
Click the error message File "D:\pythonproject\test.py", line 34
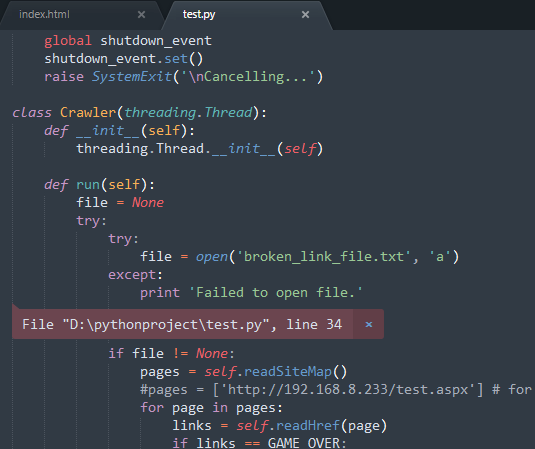point(182,324)
